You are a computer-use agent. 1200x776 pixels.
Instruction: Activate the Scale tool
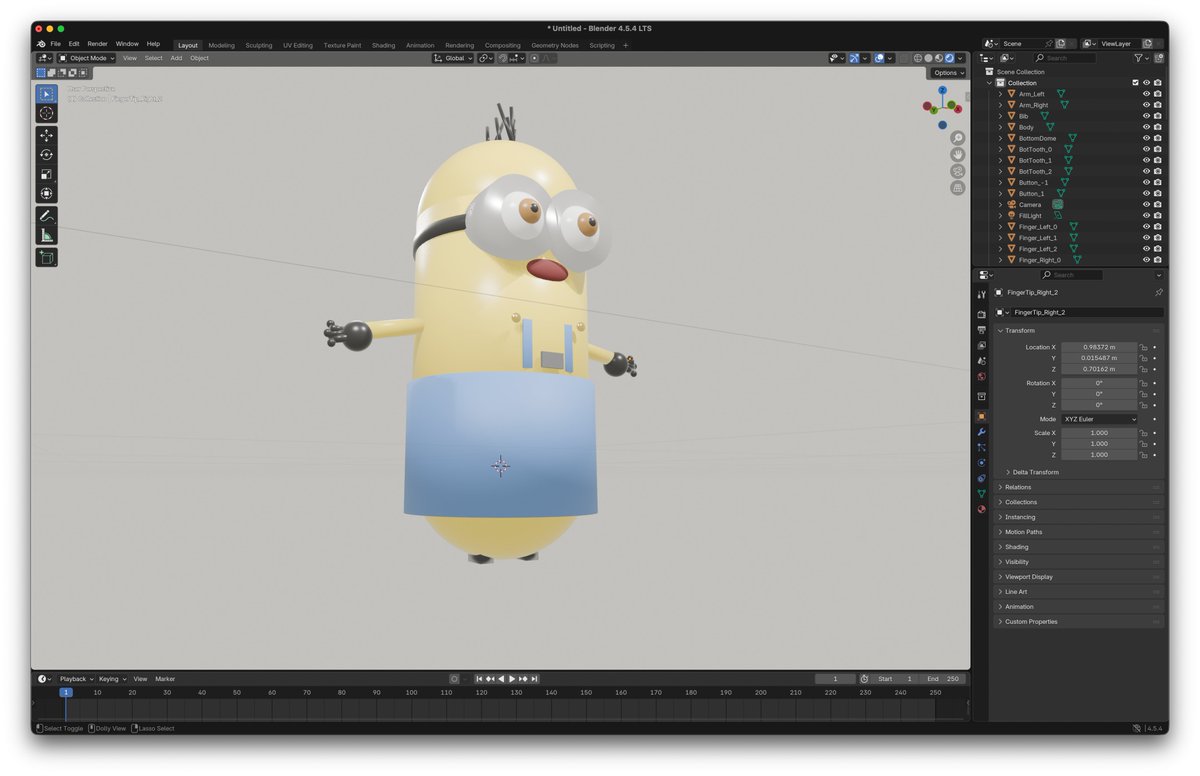point(46,174)
